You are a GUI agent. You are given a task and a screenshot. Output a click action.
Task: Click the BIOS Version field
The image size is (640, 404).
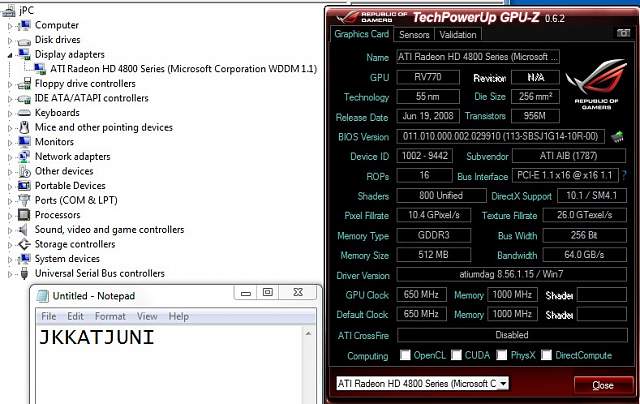click(500, 136)
